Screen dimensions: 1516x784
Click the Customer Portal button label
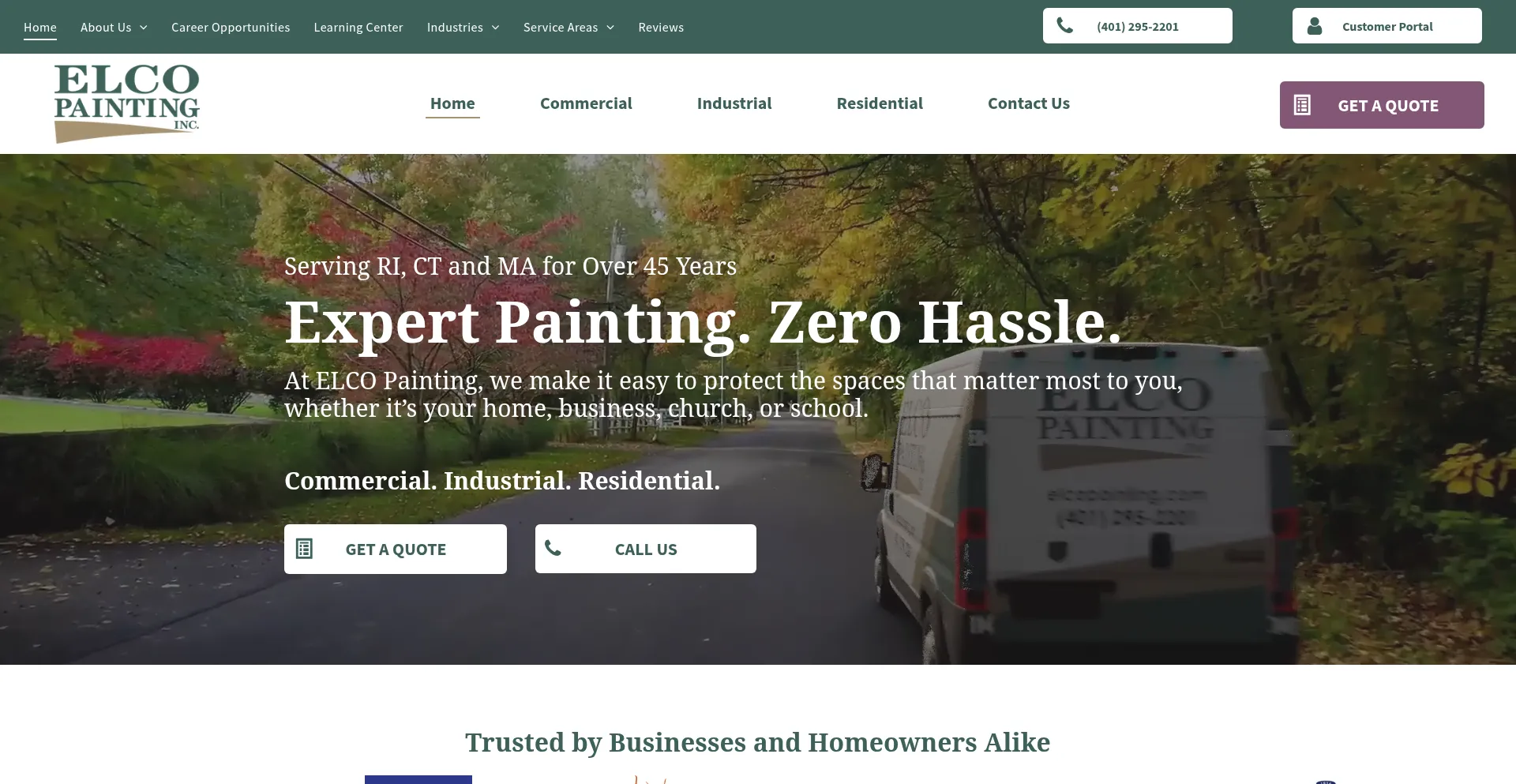tap(1387, 27)
